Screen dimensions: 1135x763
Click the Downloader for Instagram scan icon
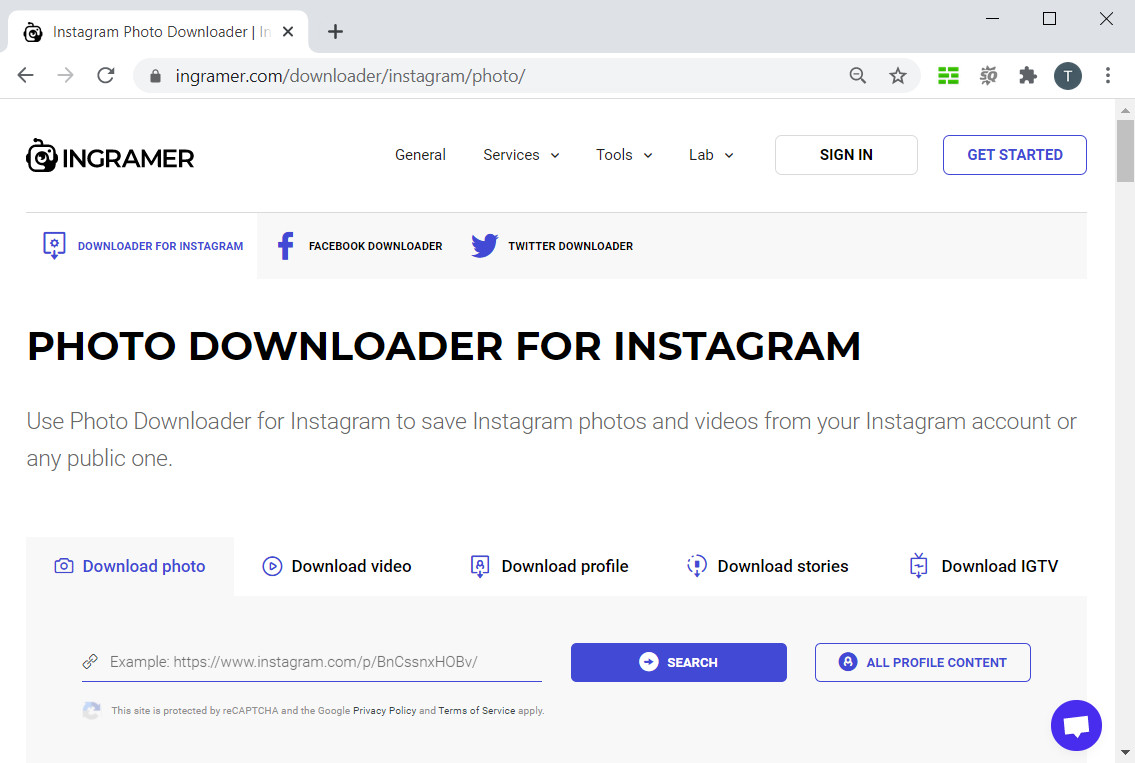[54, 245]
